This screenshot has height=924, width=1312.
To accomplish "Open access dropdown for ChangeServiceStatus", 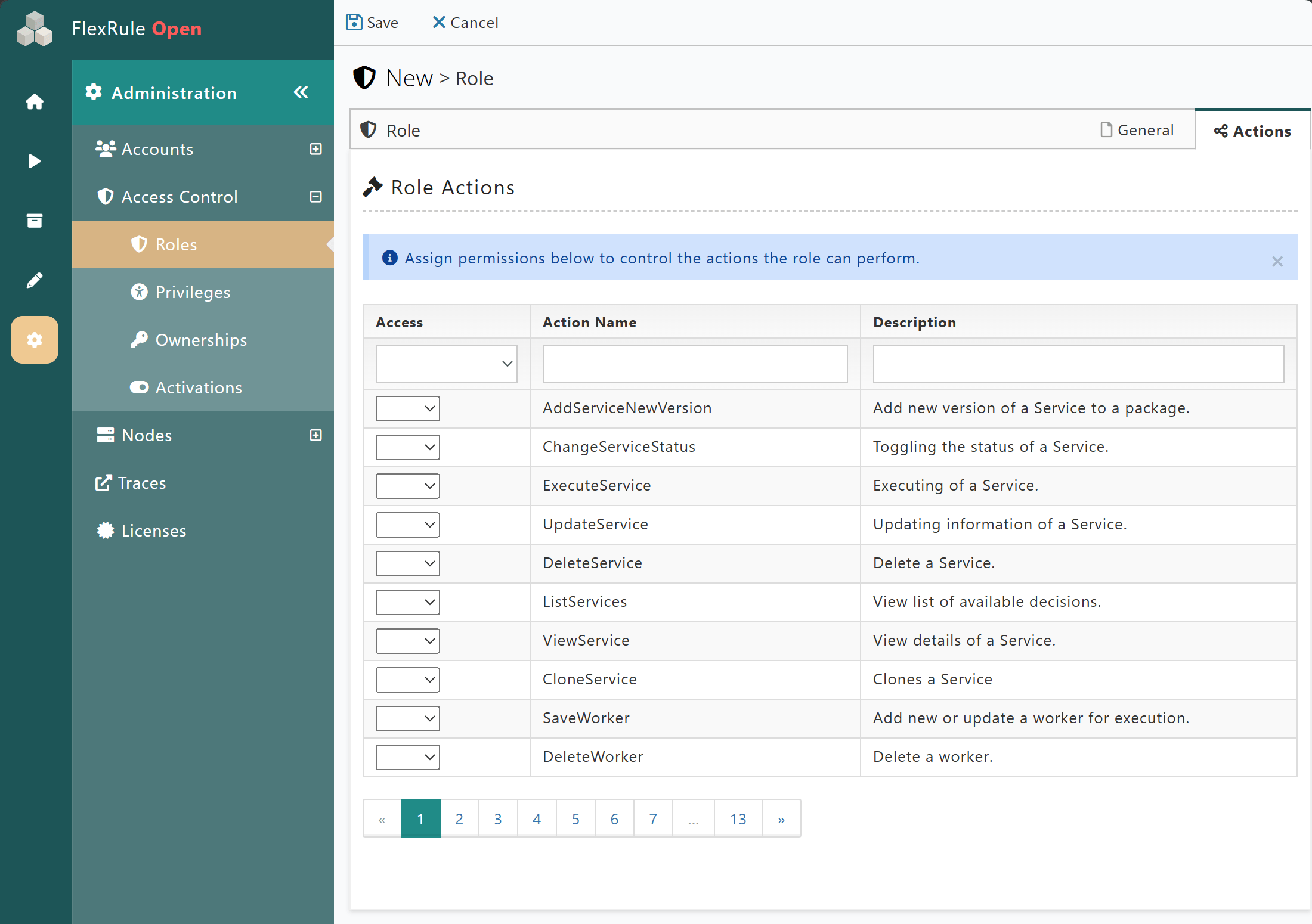I will [x=408, y=447].
